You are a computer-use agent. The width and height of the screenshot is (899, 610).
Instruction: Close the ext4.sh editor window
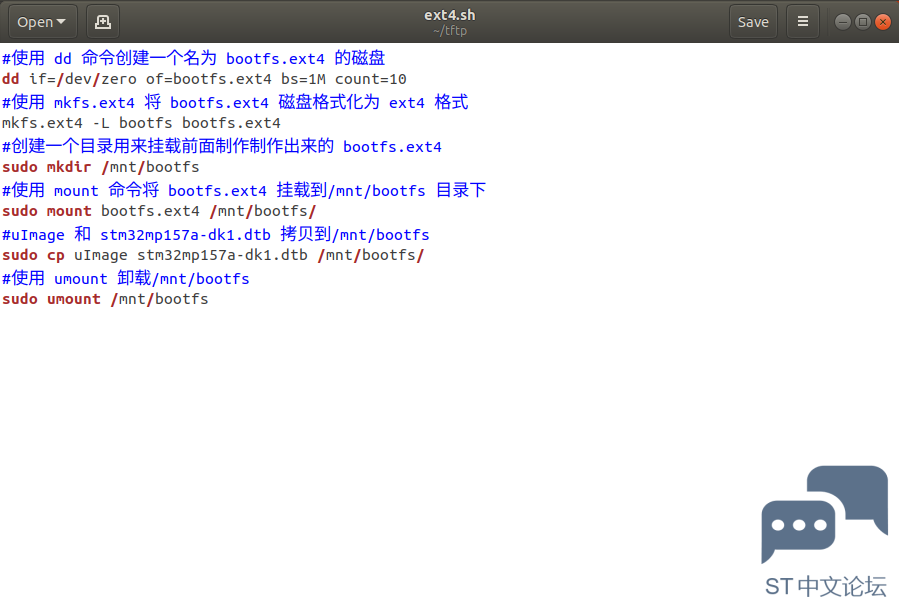point(883,22)
